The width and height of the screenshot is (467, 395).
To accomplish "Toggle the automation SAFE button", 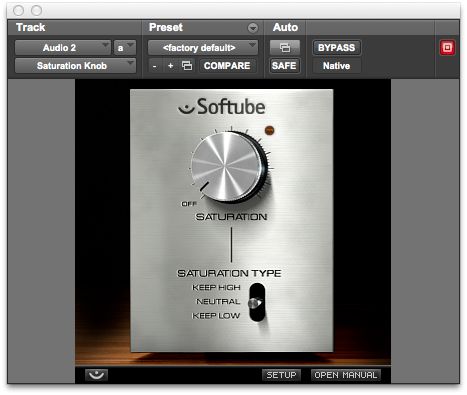I will 284,66.
